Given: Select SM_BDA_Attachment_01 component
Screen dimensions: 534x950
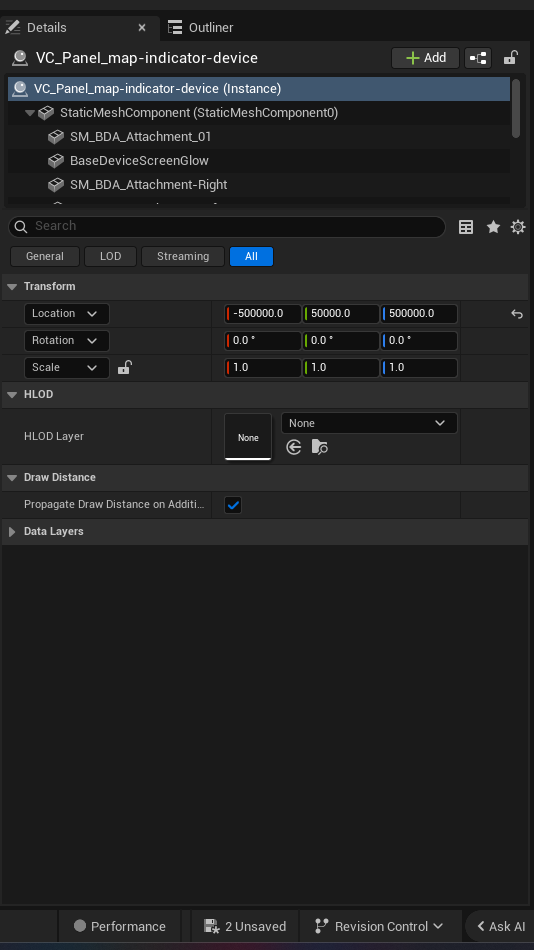Looking at the screenshot, I should click(x=259, y=136).
